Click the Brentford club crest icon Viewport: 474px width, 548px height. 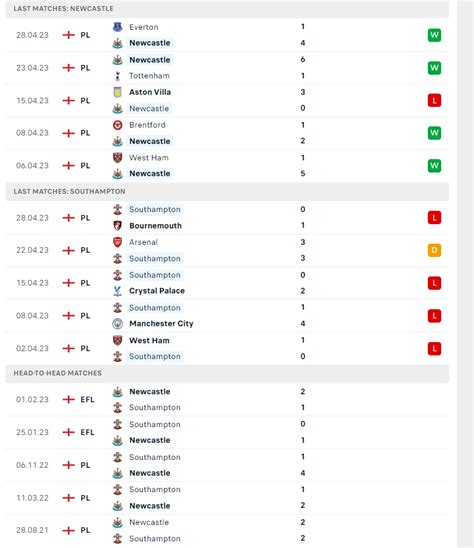[117, 125]
